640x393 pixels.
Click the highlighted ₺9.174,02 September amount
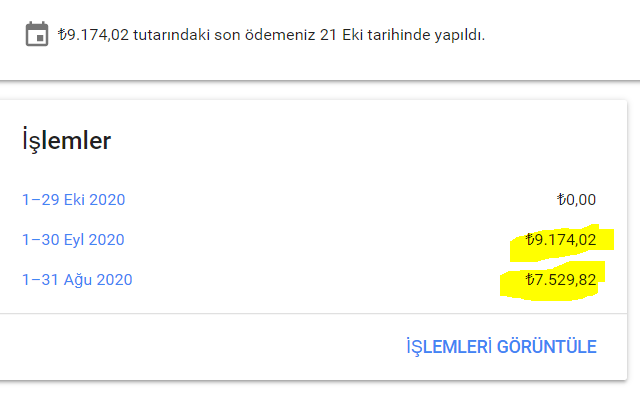click(x=561, y=240)
